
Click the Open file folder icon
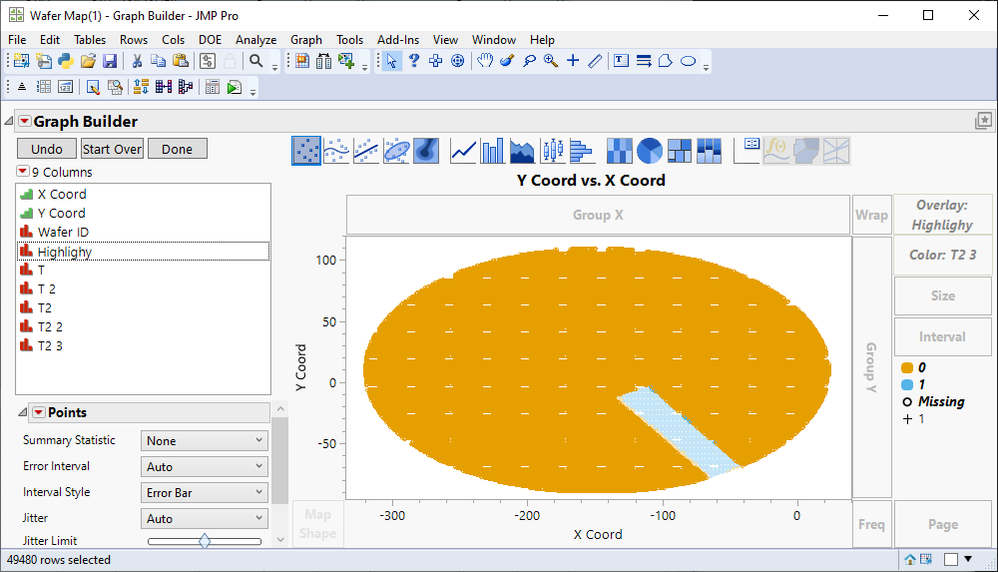pyautogui.click(x=88, y=61)
